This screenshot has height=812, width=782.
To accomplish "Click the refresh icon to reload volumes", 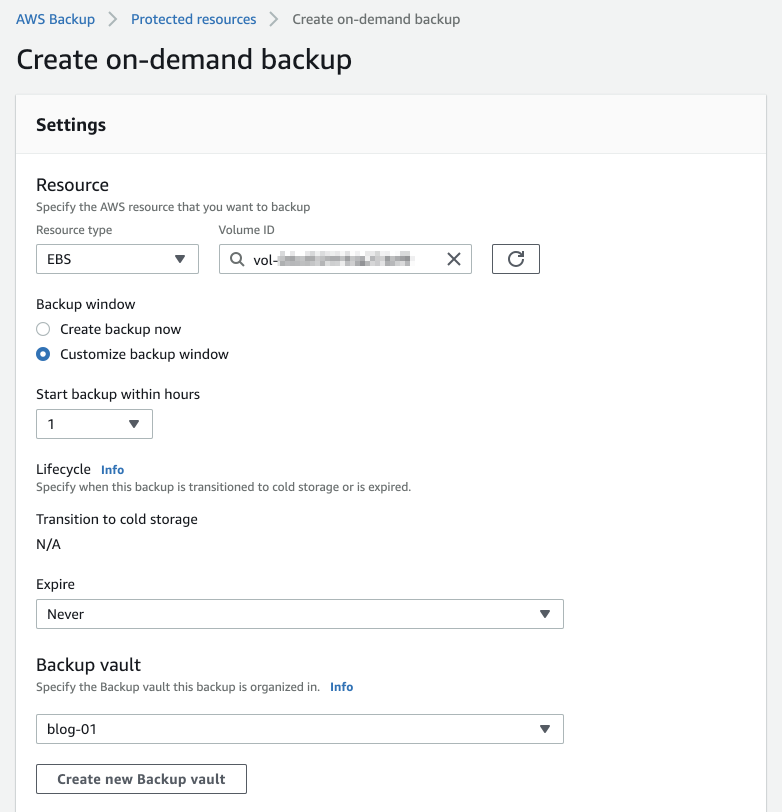I will (x=515, y=259).
